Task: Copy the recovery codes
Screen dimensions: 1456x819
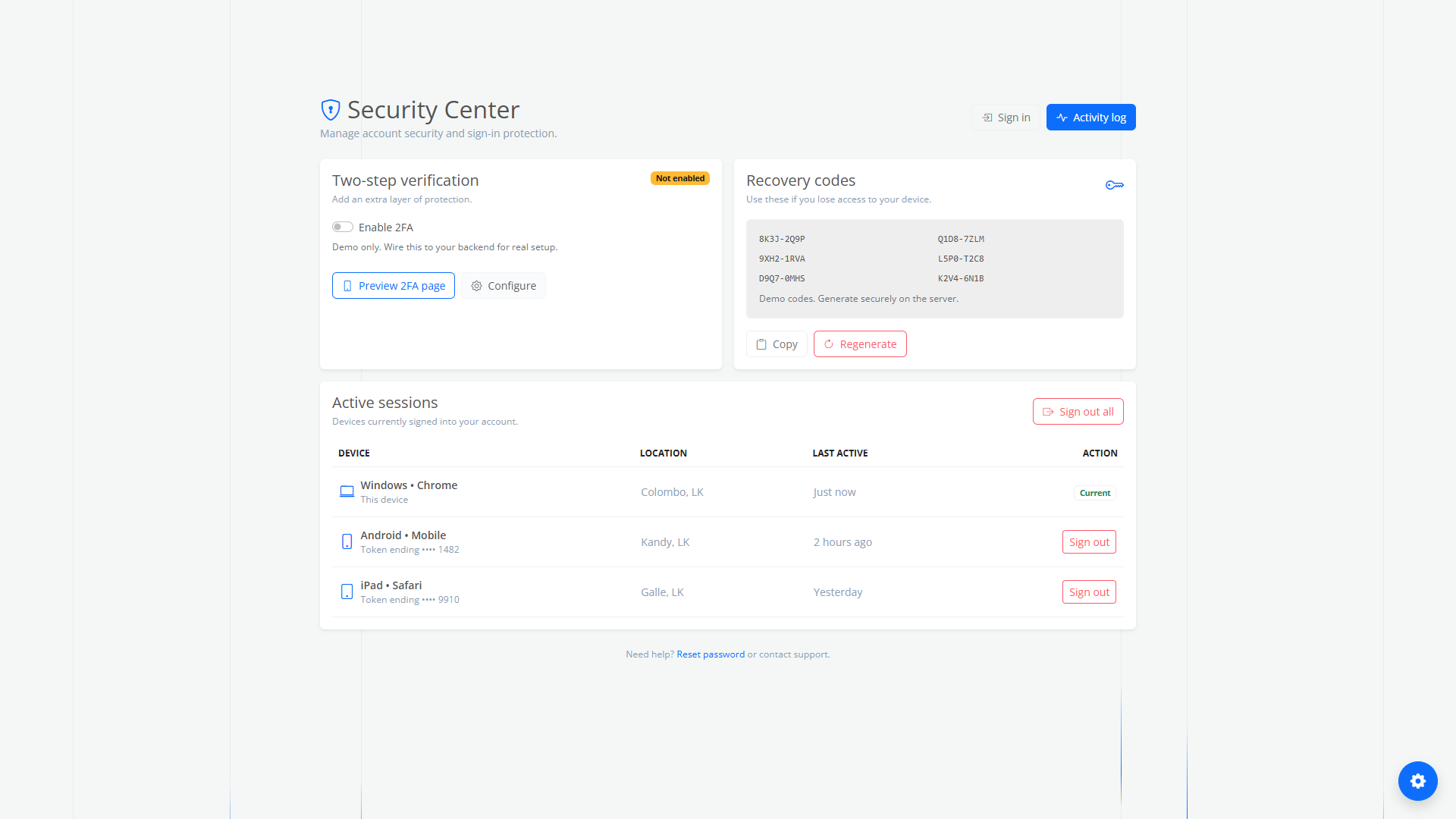Action: 777,344
